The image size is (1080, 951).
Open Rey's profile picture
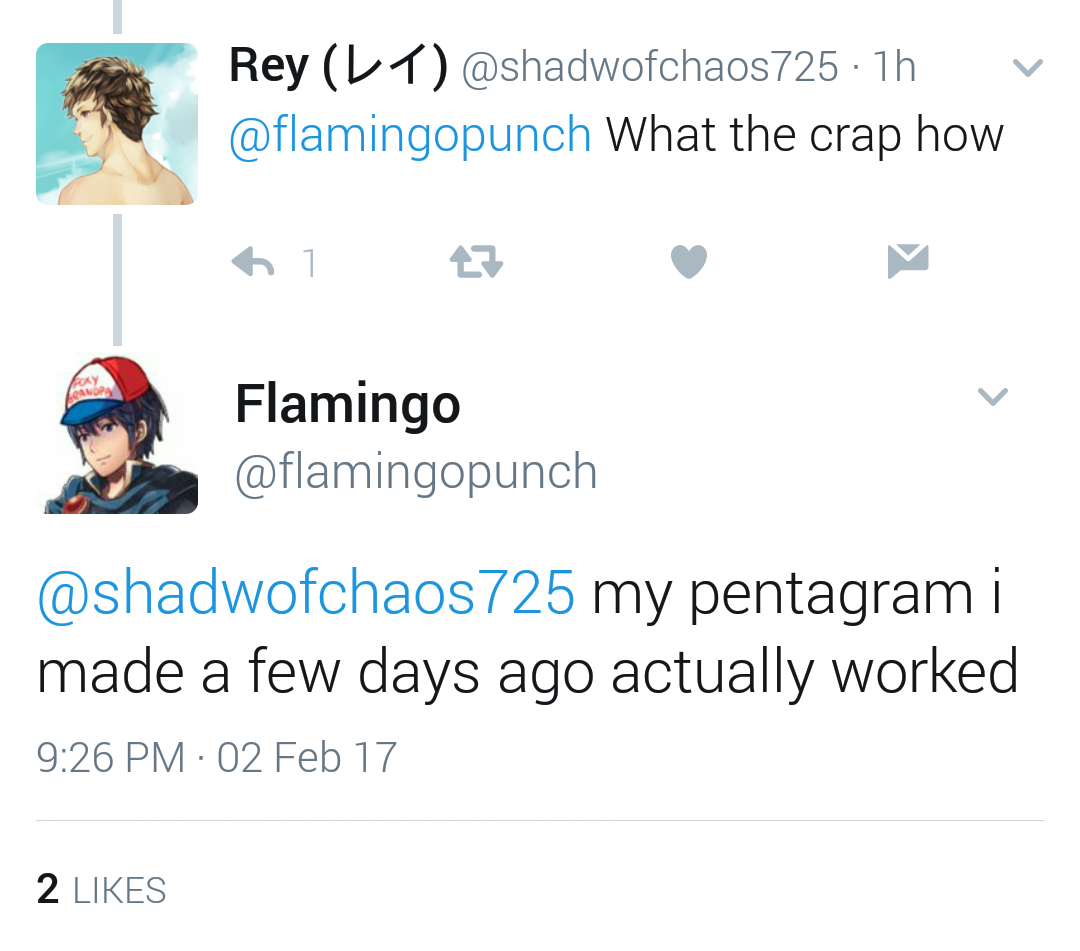tap(117, 124)
